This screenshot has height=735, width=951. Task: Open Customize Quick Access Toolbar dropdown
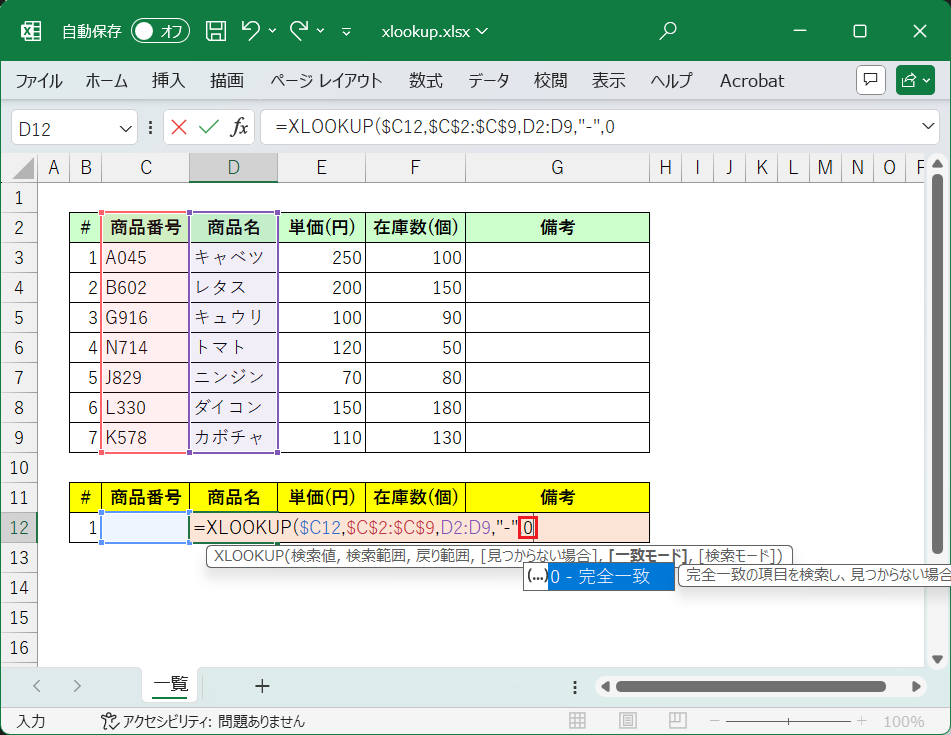coord(346,31)
